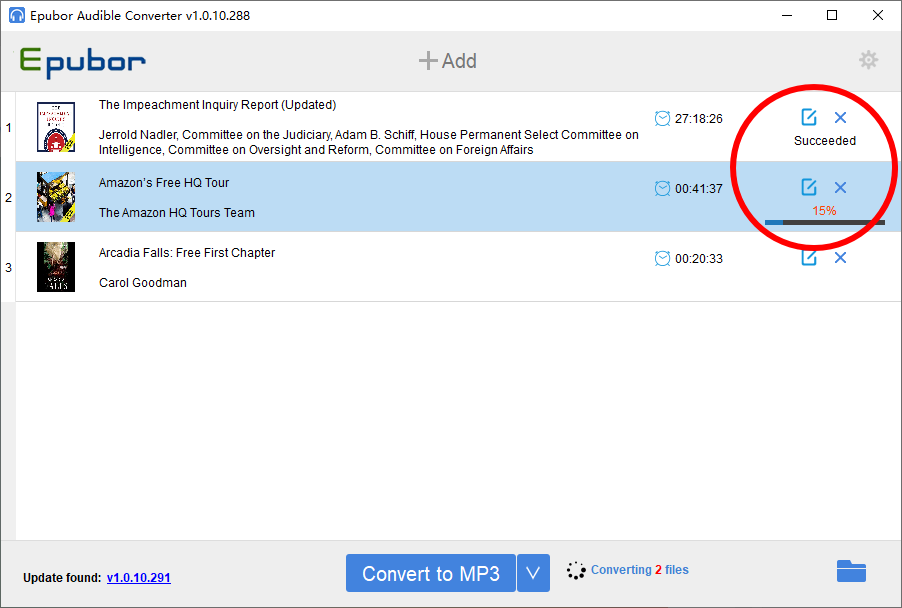Viewport: 902px width, 608px height.
Task: Click the Jerrold Nadler authors text
Action: click(x=368, y=142)
